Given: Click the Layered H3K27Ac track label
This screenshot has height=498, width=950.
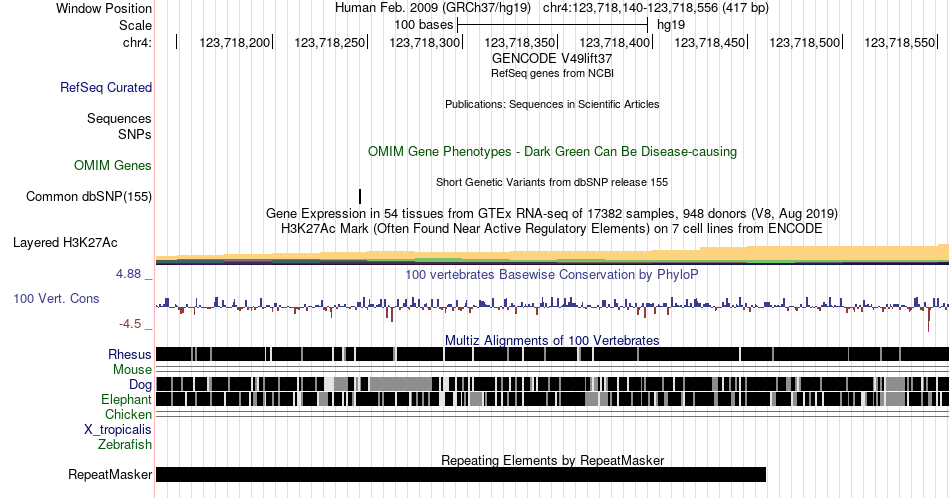Looking at the screenshot, I should point(65,242).
